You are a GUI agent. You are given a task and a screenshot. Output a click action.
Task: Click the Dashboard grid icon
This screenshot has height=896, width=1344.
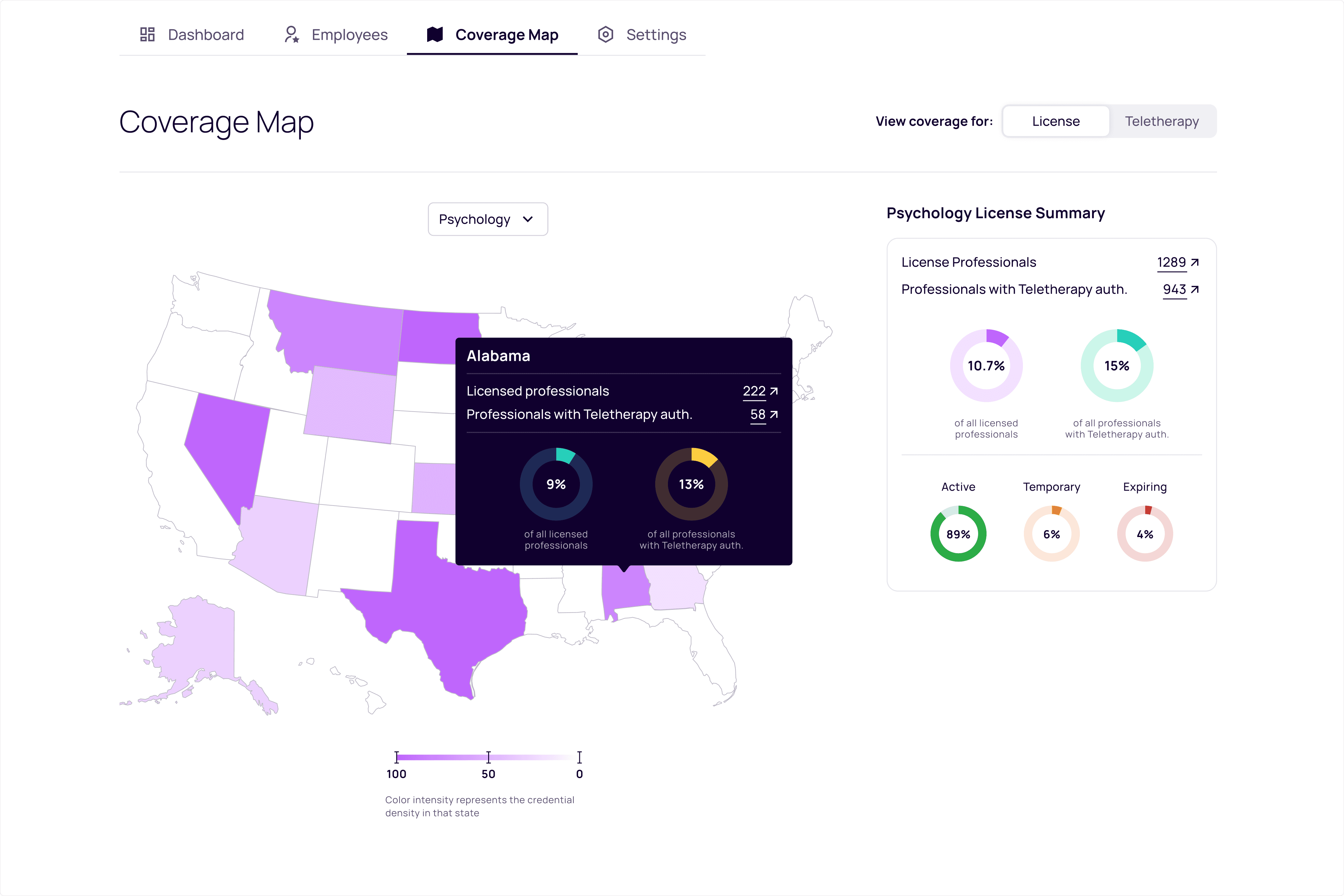[147, 34]
